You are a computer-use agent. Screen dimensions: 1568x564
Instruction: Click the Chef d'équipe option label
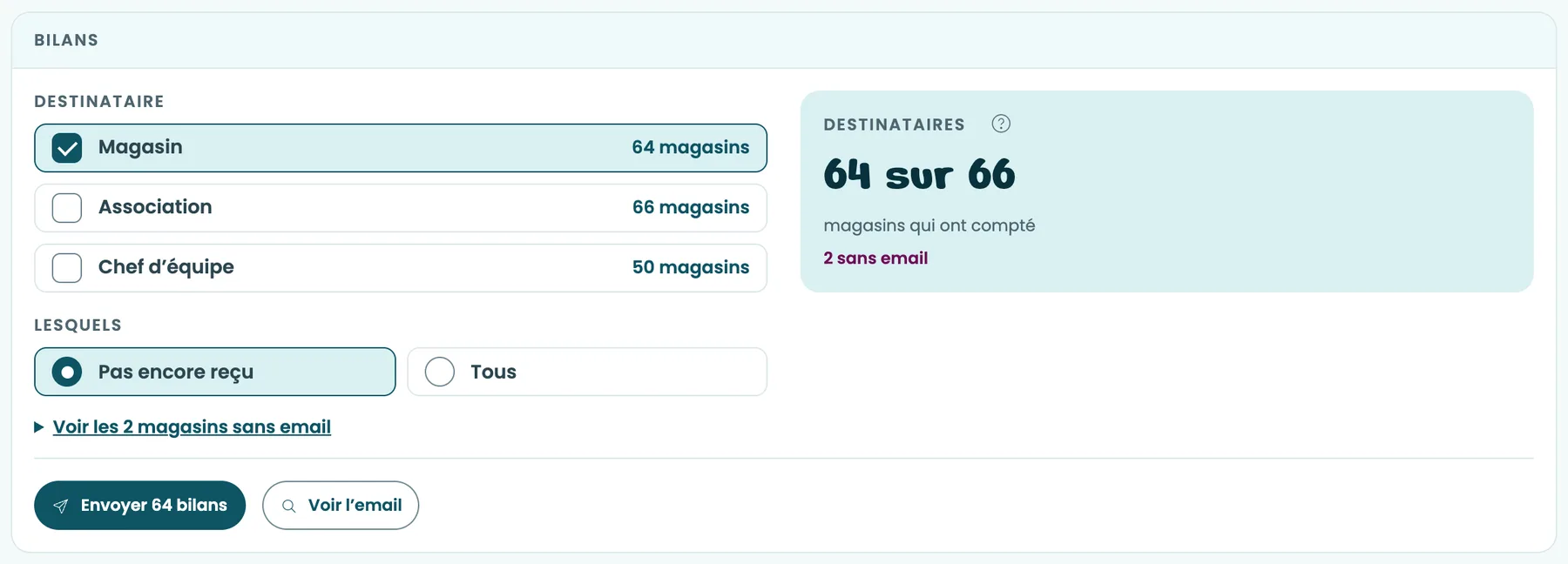point(166,267)
